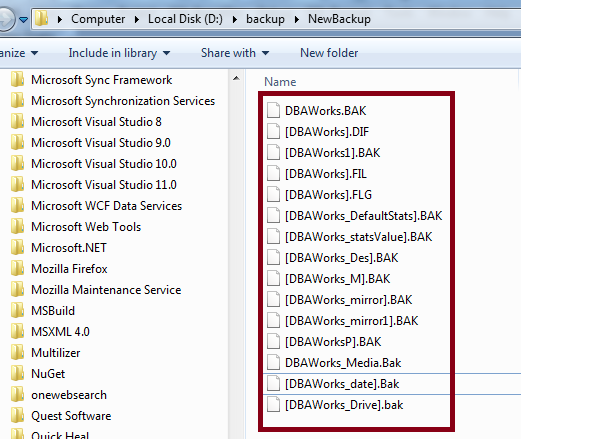Select Microsoft Visual Studio 10.0 folder

[104, 164]
